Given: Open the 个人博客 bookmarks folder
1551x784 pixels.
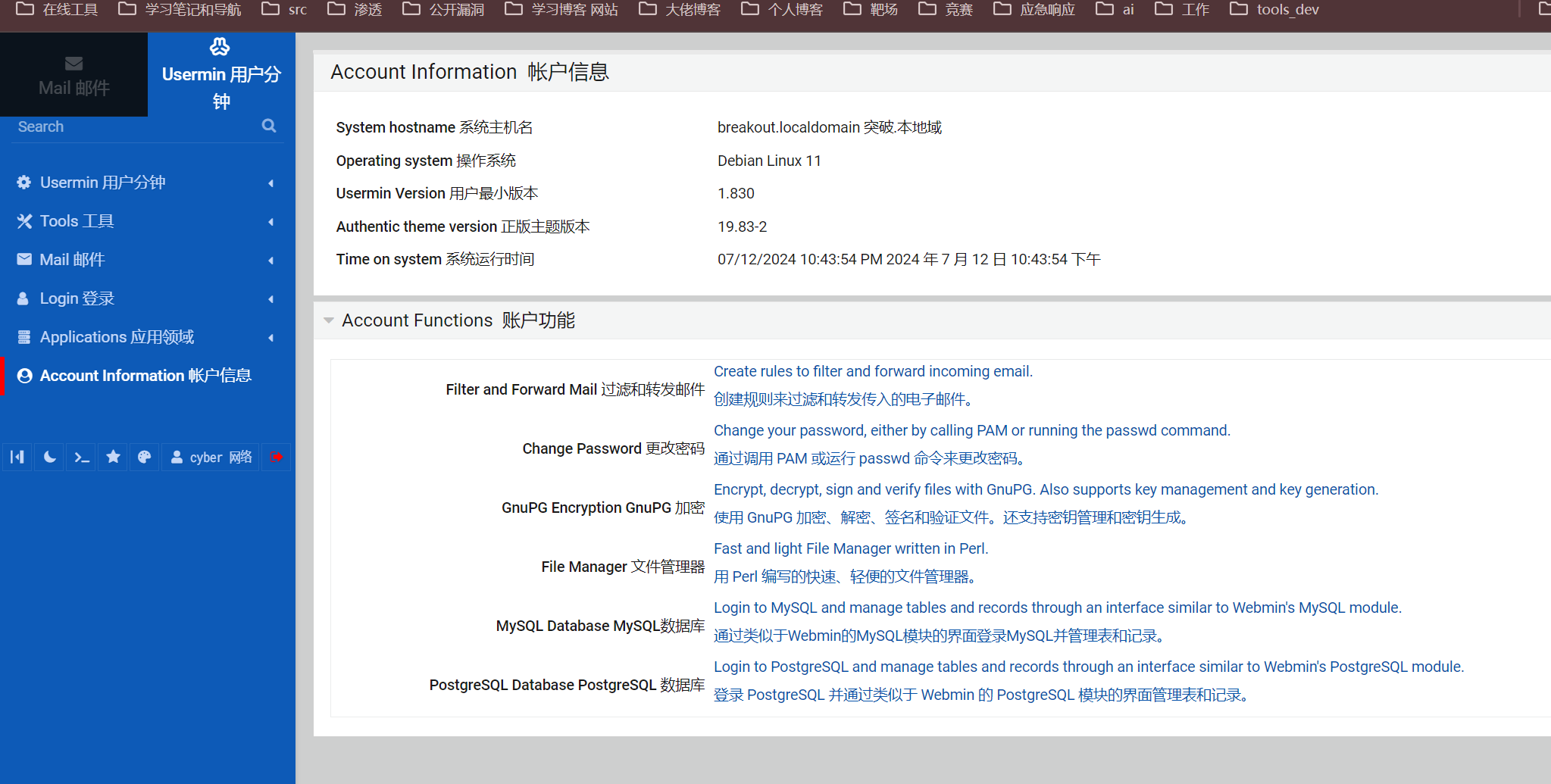Looking at the screenshot, I should pyautogui.click(x=782, y=10).
